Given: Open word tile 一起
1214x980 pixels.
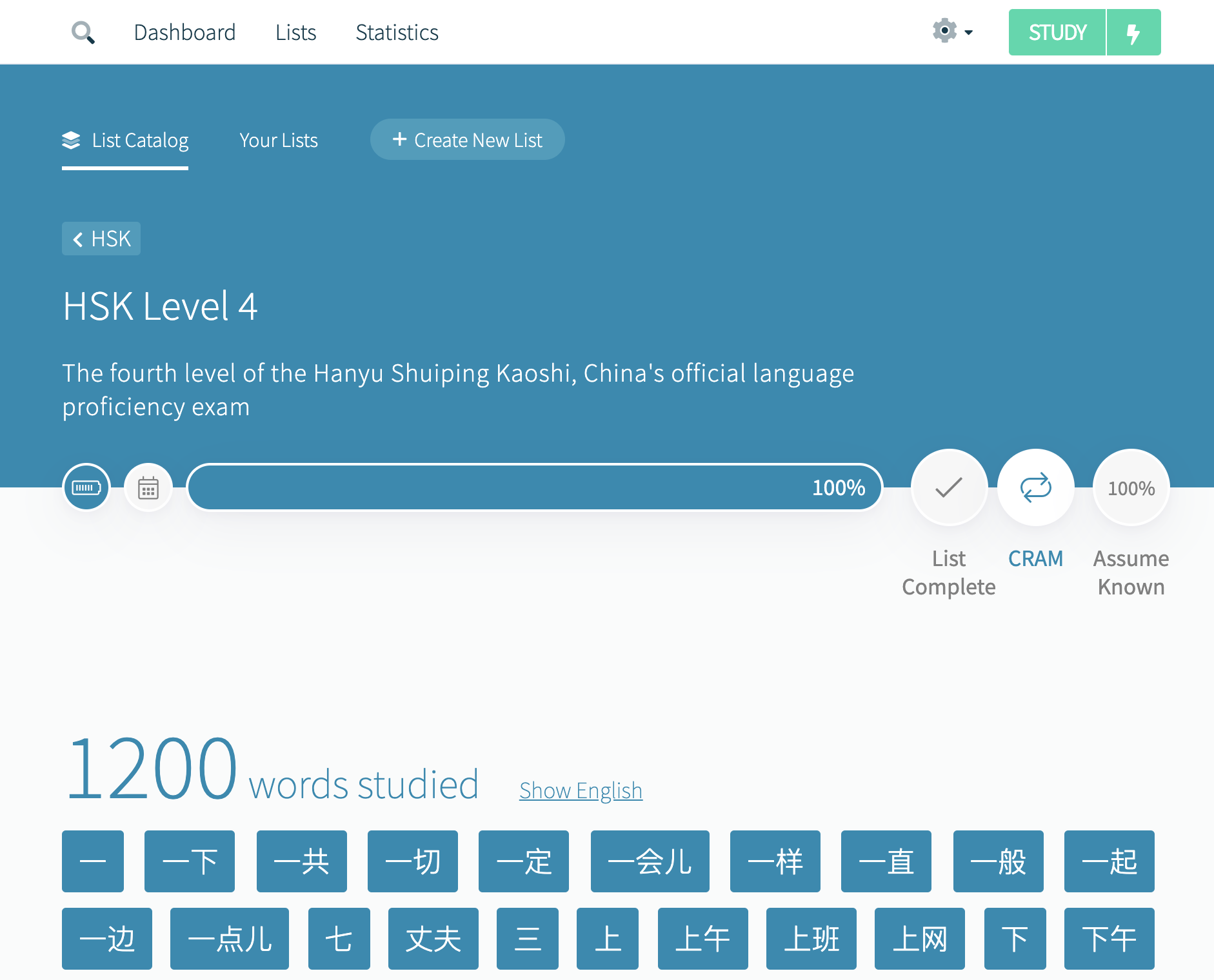Looking at the screenshot, I should click(x=1110, y=861).
